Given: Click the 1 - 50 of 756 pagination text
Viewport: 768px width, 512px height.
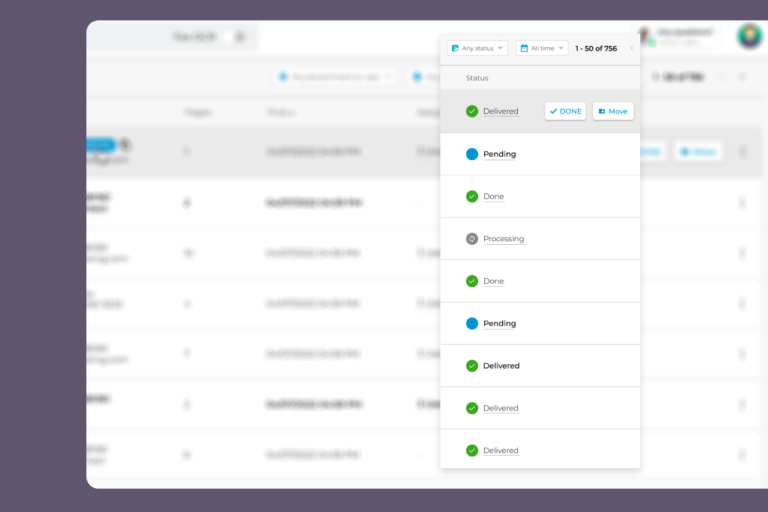Looking at the screenshot, I should 596,48.
